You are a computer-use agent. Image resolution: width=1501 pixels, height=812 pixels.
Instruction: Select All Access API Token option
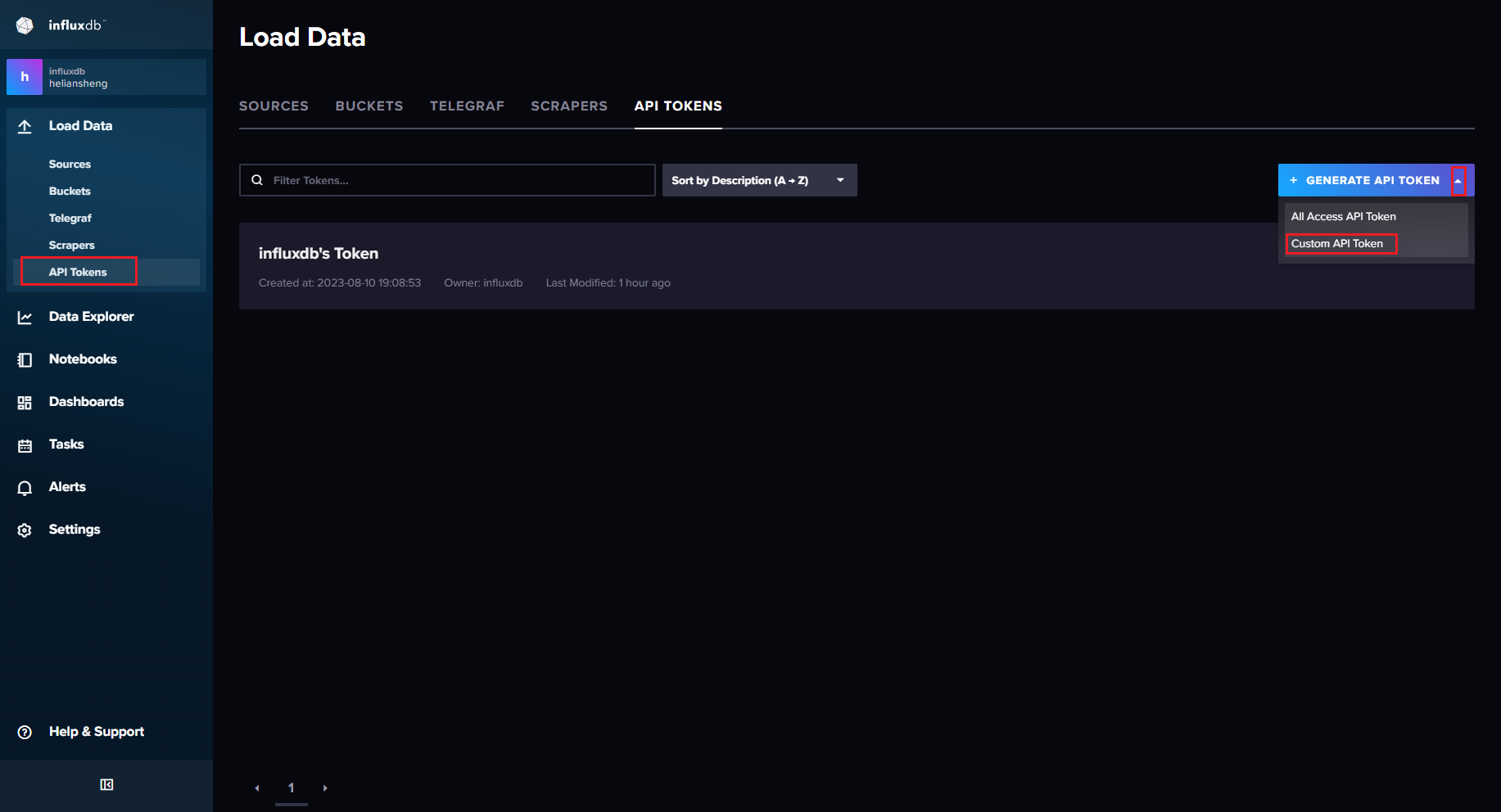(x=1343, y=216)
